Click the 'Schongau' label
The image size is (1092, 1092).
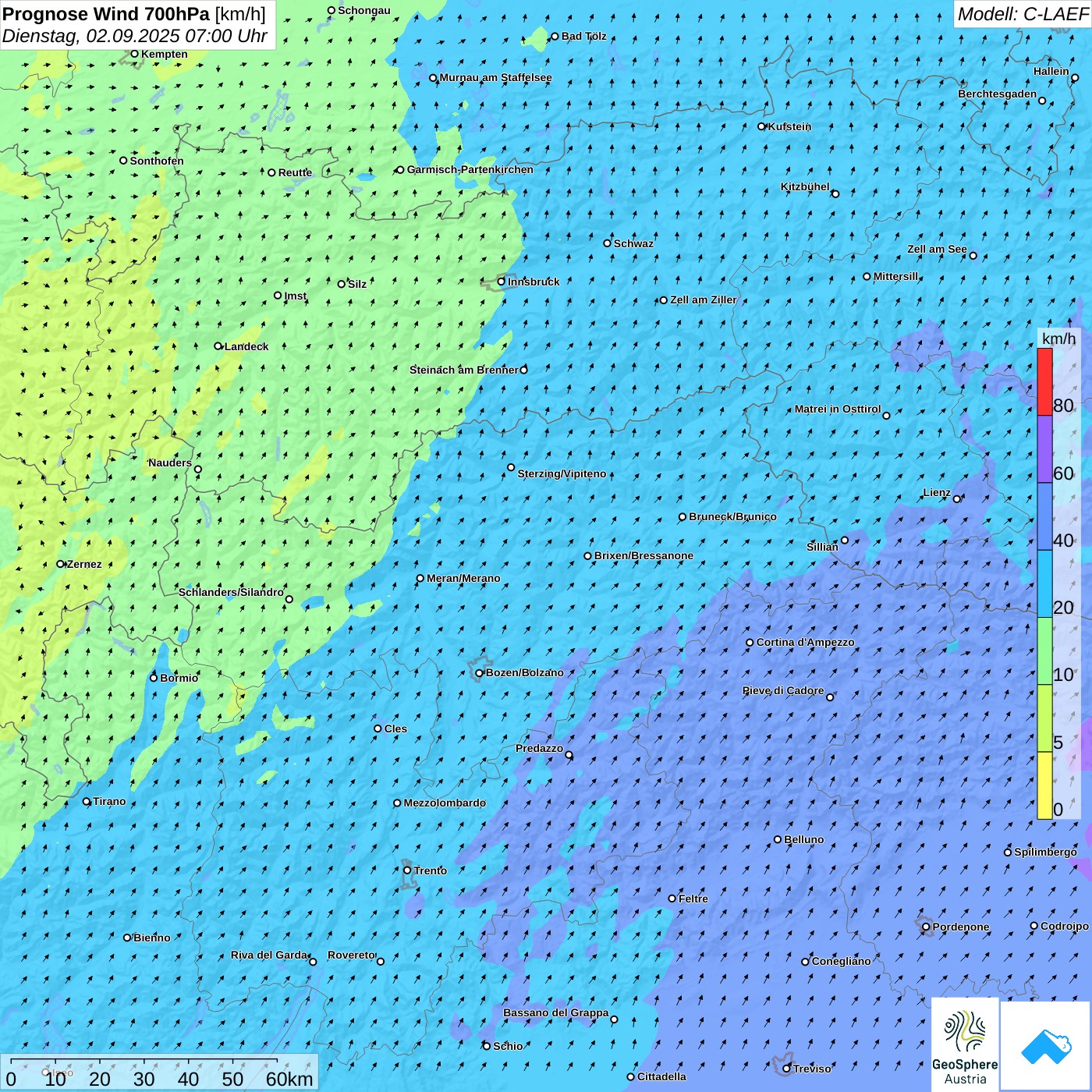point(364,11)
